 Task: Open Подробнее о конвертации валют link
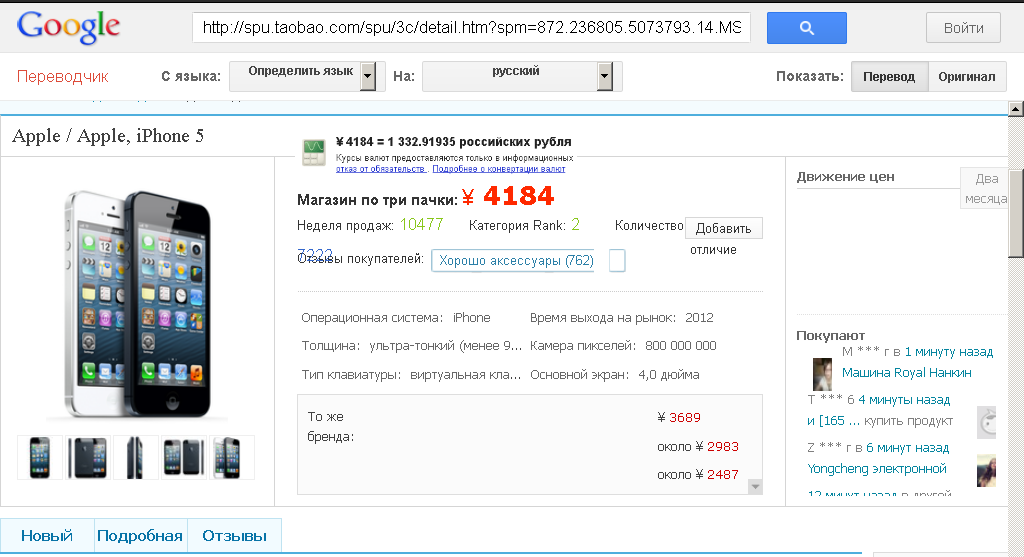[x=498, y=169]
